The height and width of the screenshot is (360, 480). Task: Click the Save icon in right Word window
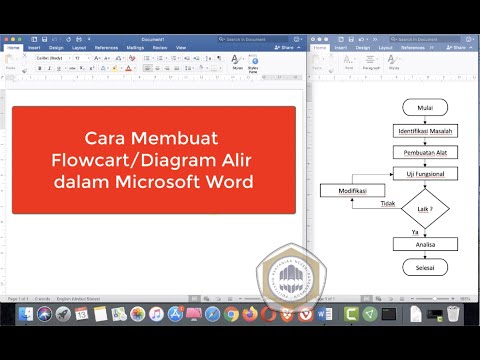351,39
